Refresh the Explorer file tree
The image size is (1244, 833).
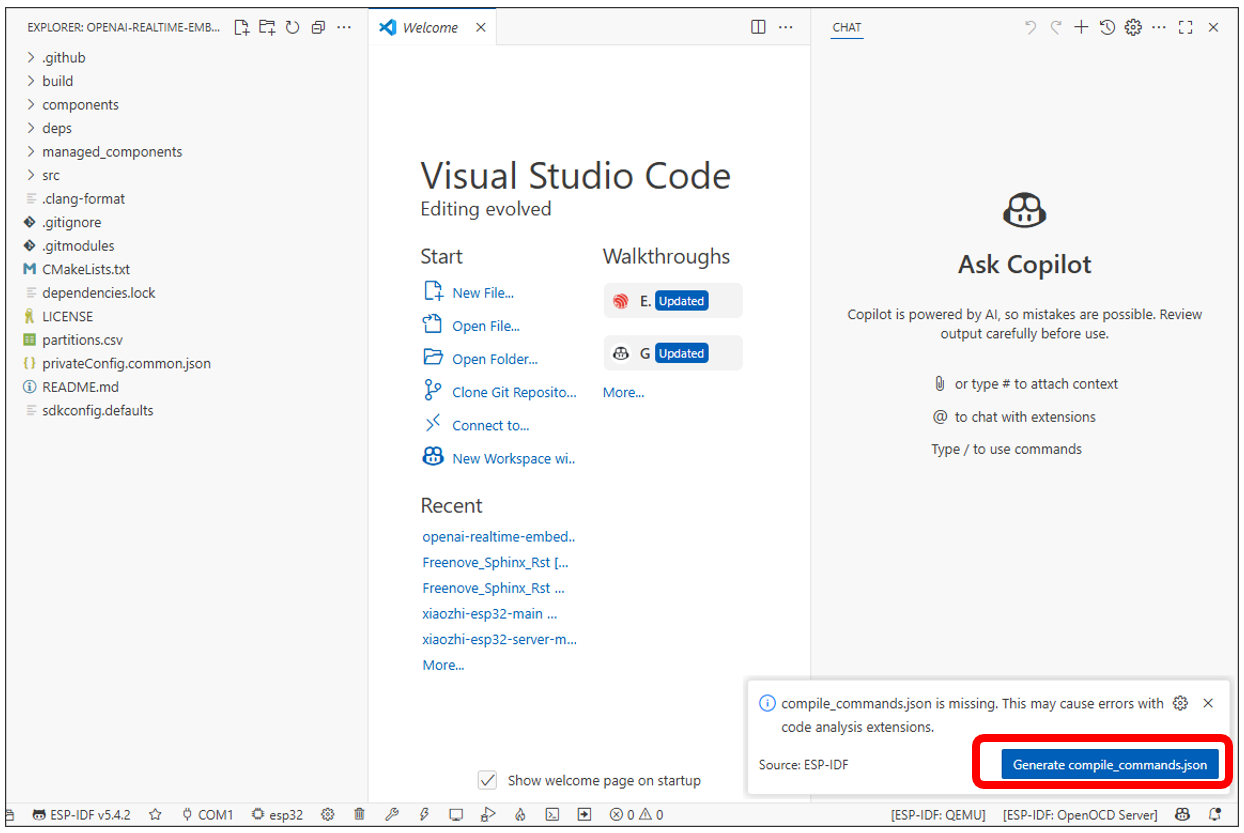point(293,28)
